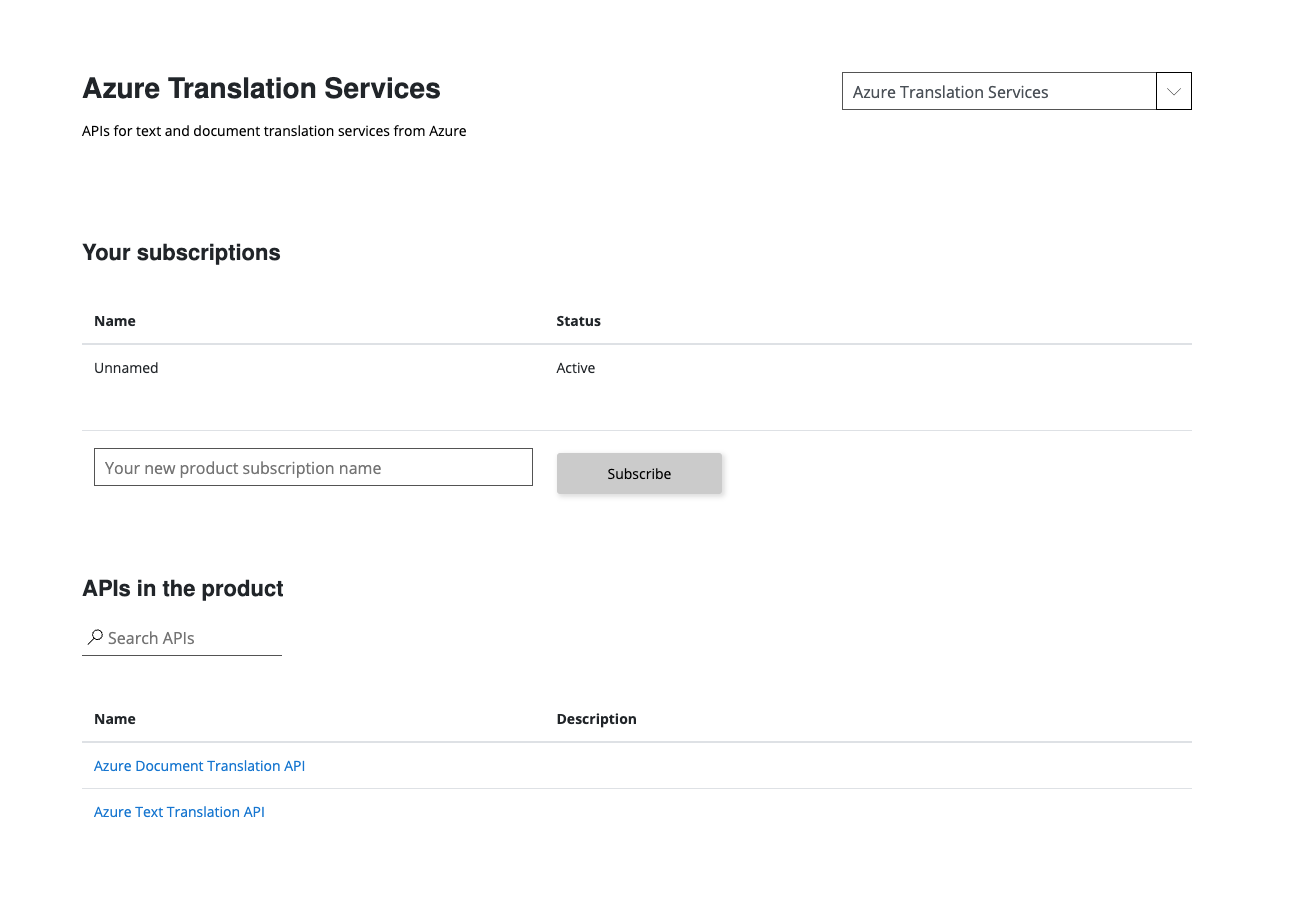This screenshot has height=903, width=1291.
Task: Click the APIs in the product heading
Action: point(183,588)
